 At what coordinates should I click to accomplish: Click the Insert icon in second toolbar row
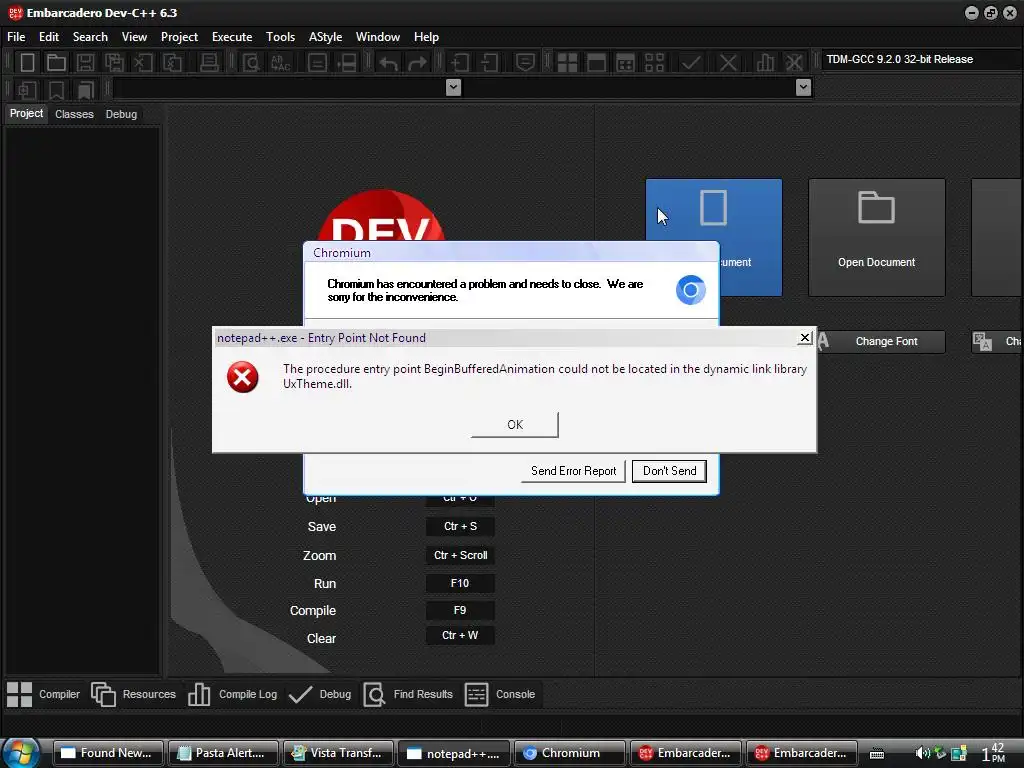click(x=27, y=89)
